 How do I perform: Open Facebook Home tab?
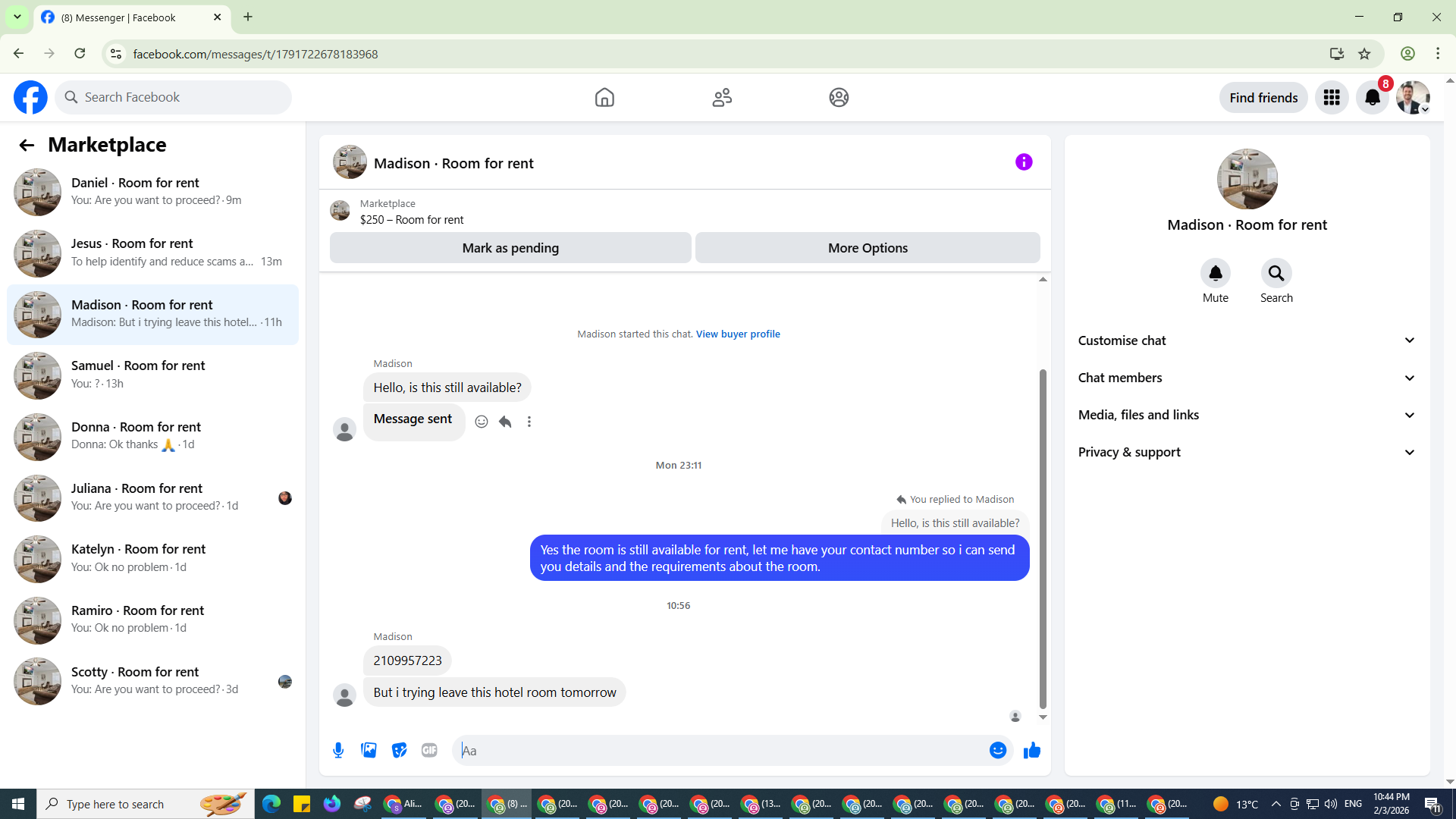pyautogui.click(x=604, y=97)
